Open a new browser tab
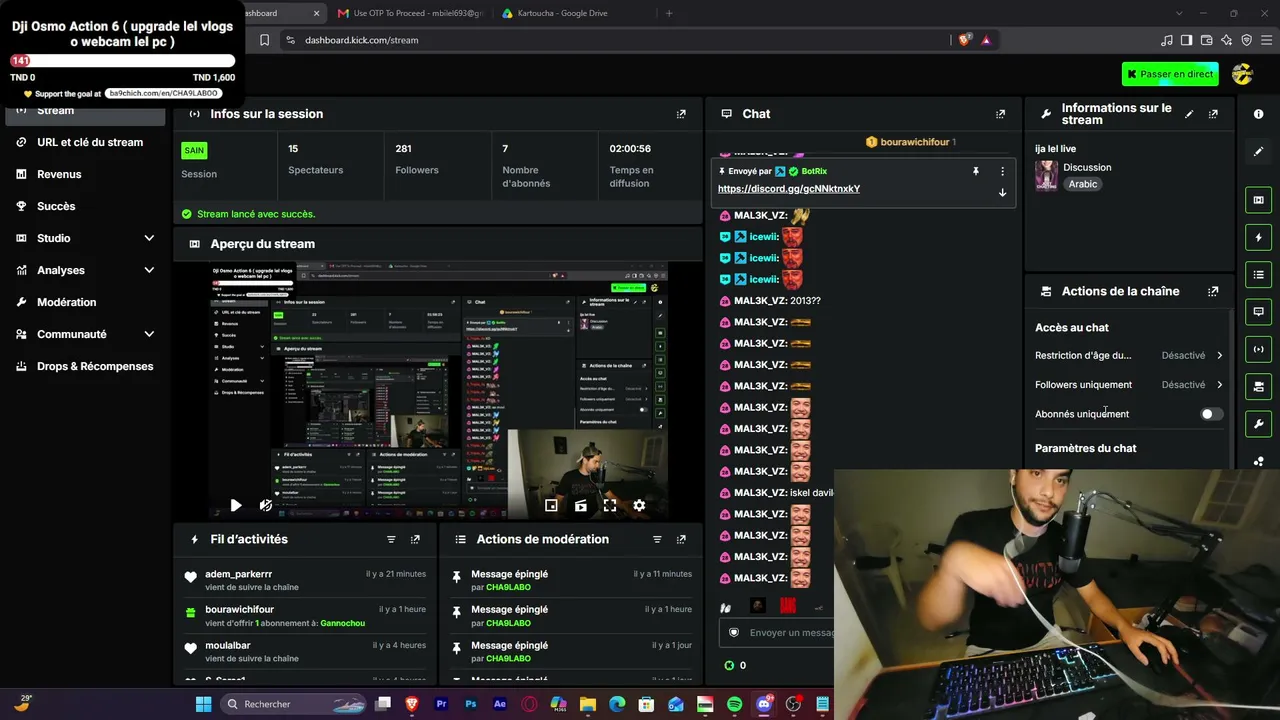1280x720 pixels. [669, 13]
